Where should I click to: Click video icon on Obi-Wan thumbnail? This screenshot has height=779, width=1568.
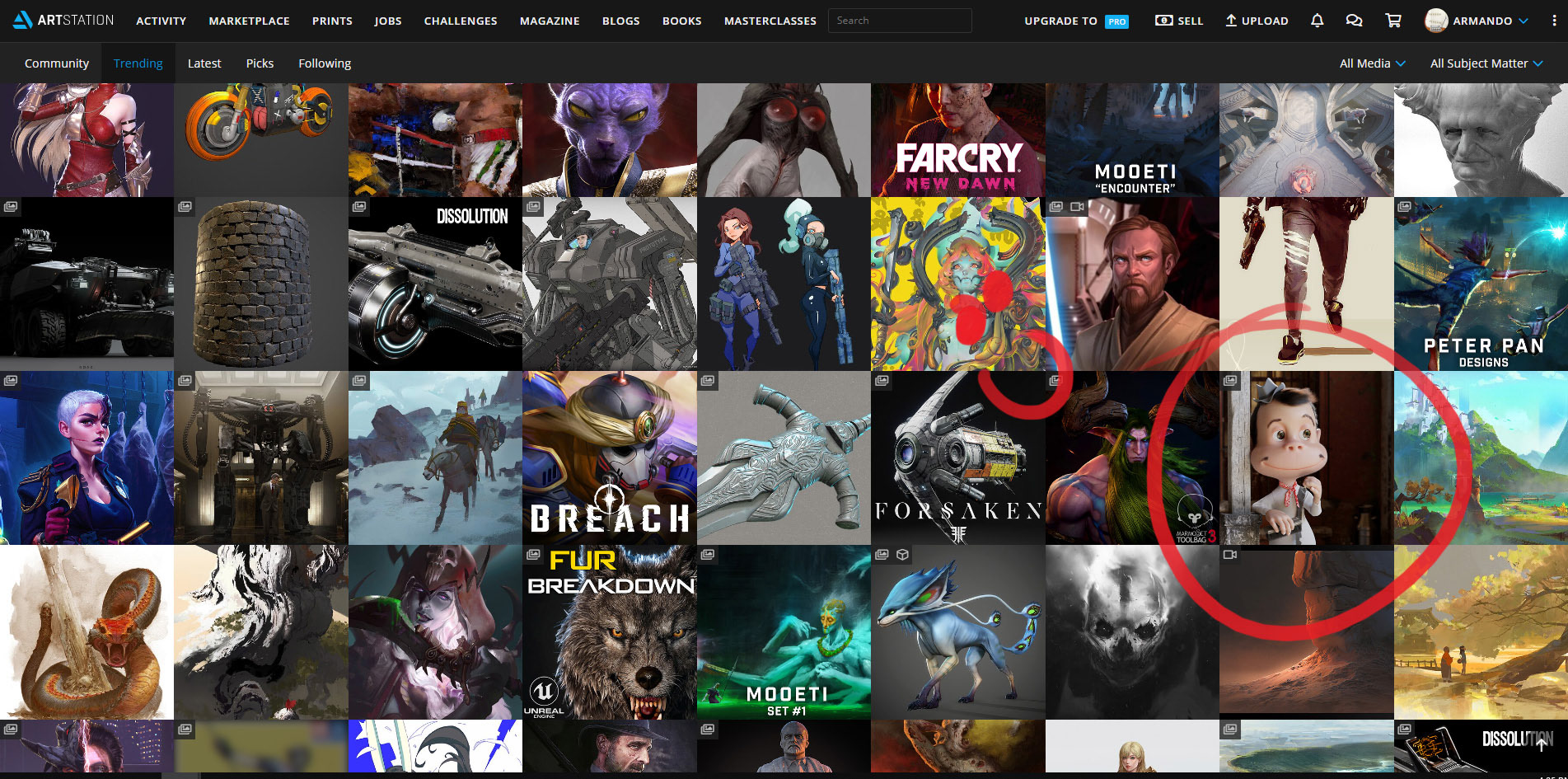point(1077,206)
